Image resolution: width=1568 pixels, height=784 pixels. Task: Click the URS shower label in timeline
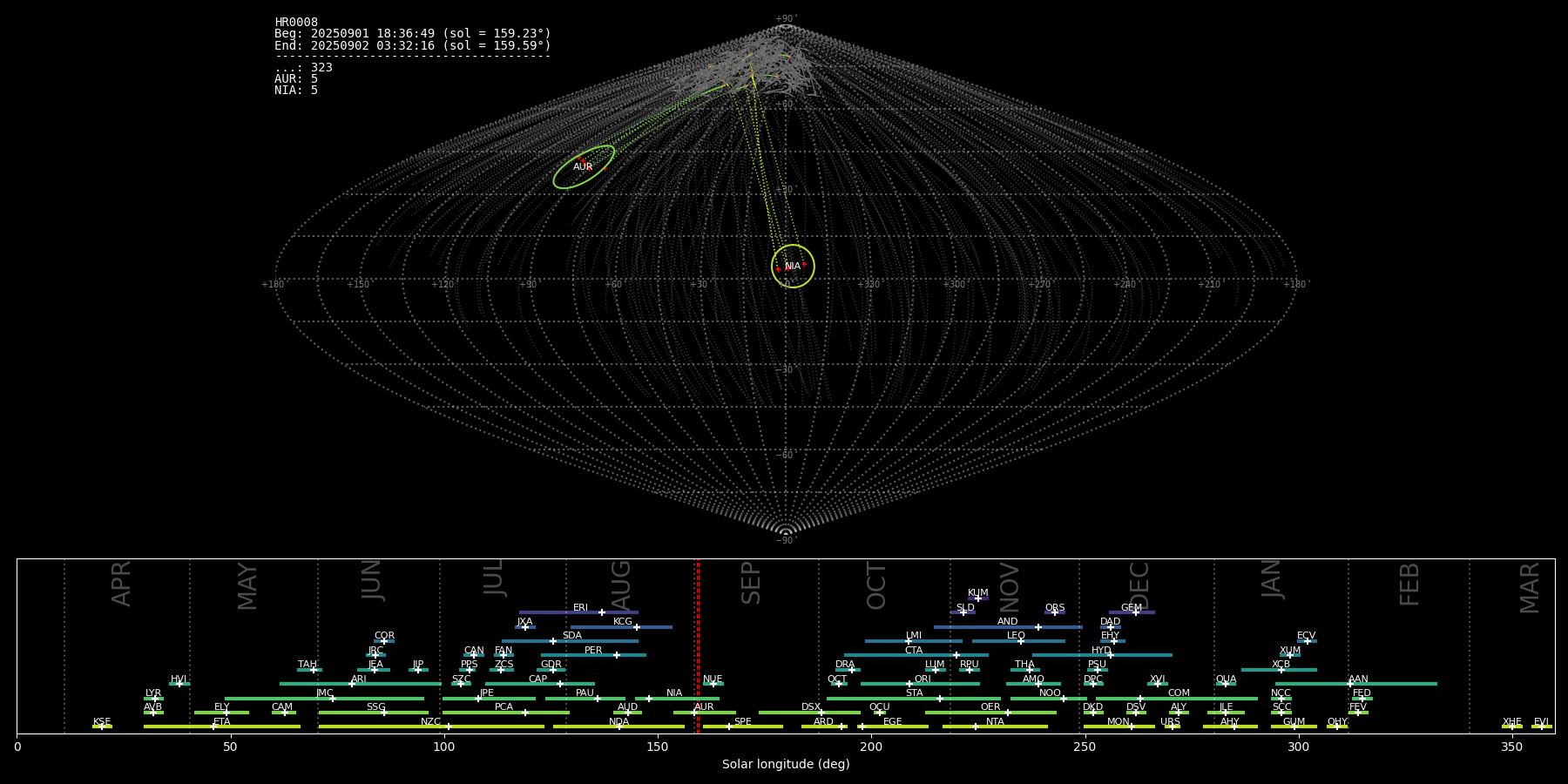click(1170, 722)
